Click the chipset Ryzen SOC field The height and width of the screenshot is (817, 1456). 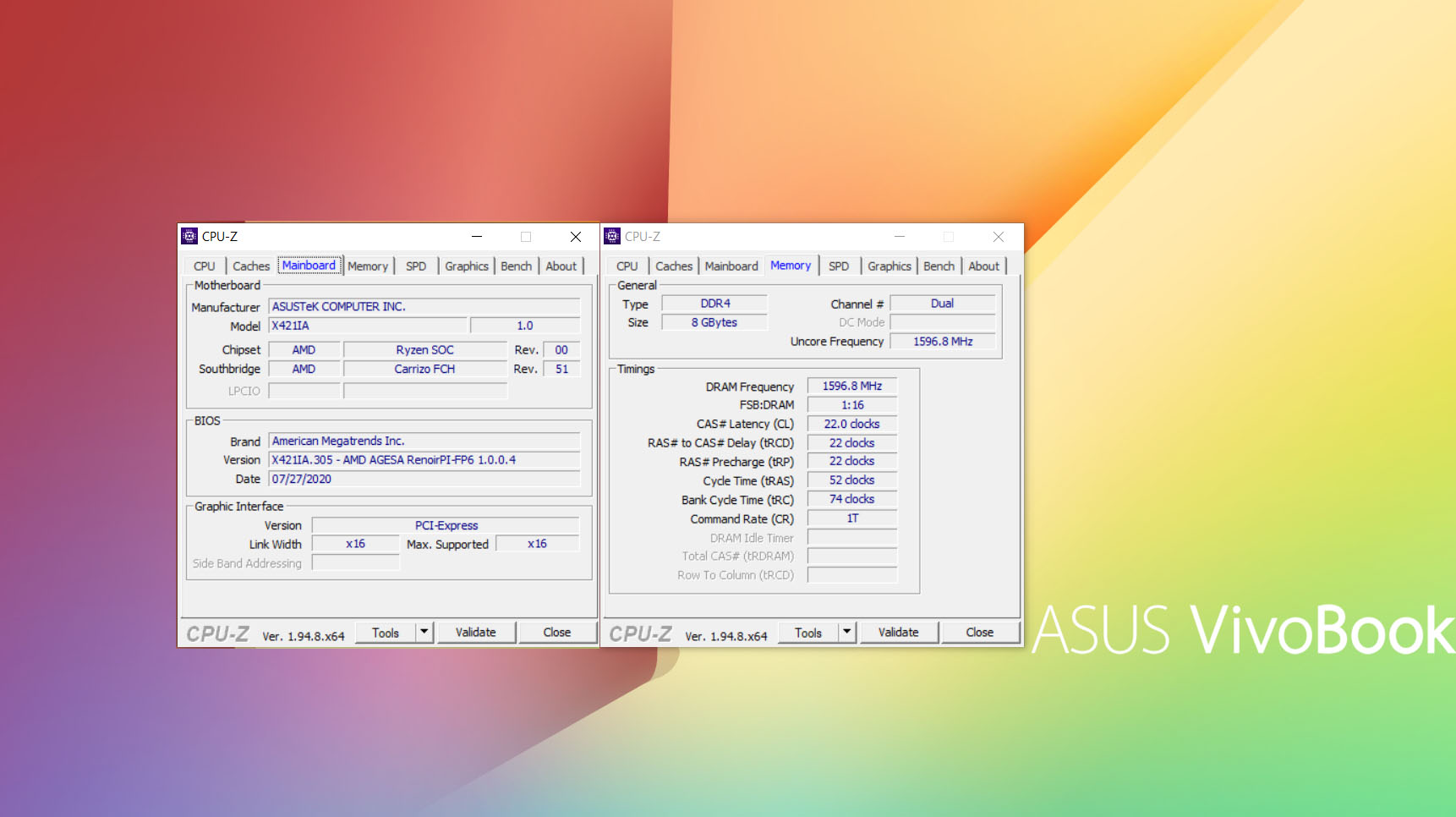pos(425,350)
